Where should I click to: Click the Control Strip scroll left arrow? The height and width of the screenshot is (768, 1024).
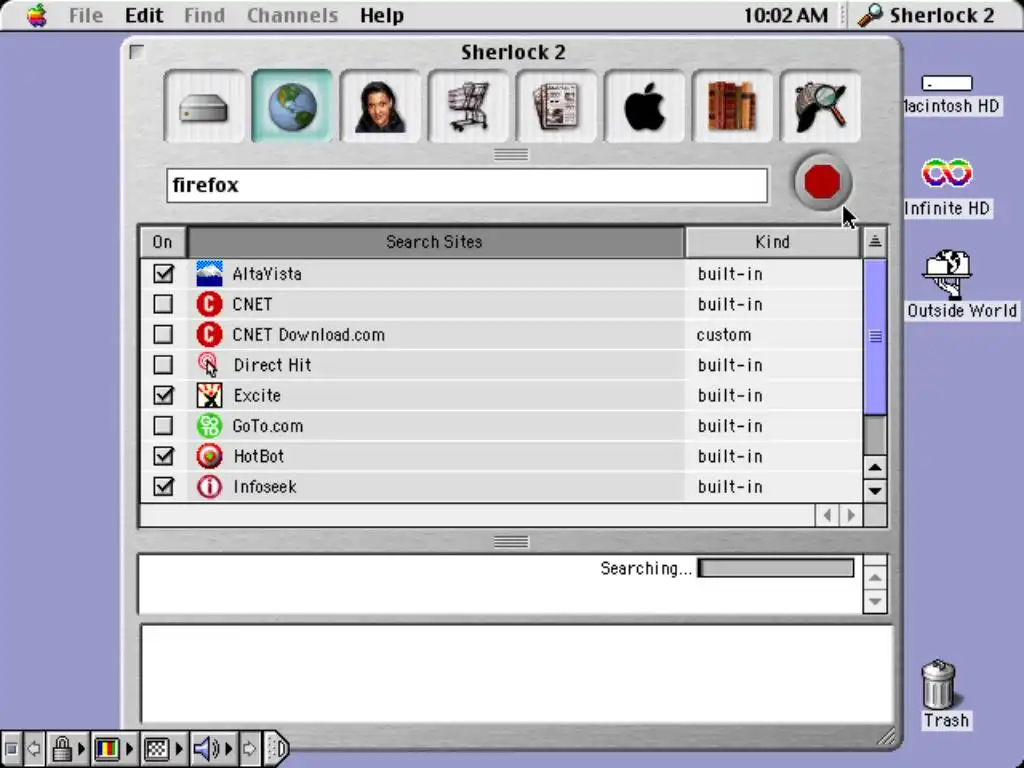tap(34, 748)
